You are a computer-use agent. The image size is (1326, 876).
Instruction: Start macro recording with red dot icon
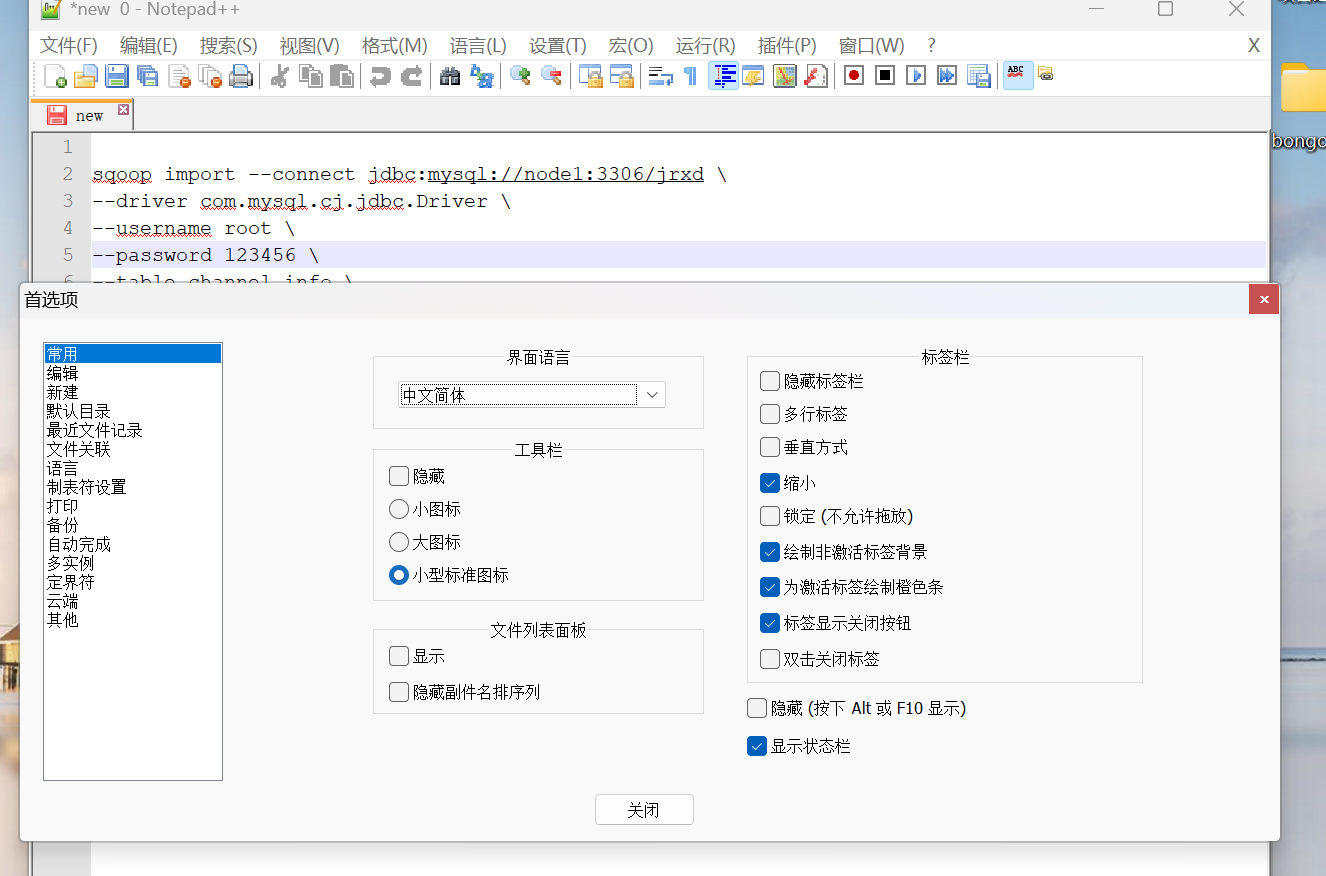tap(854, 76)
